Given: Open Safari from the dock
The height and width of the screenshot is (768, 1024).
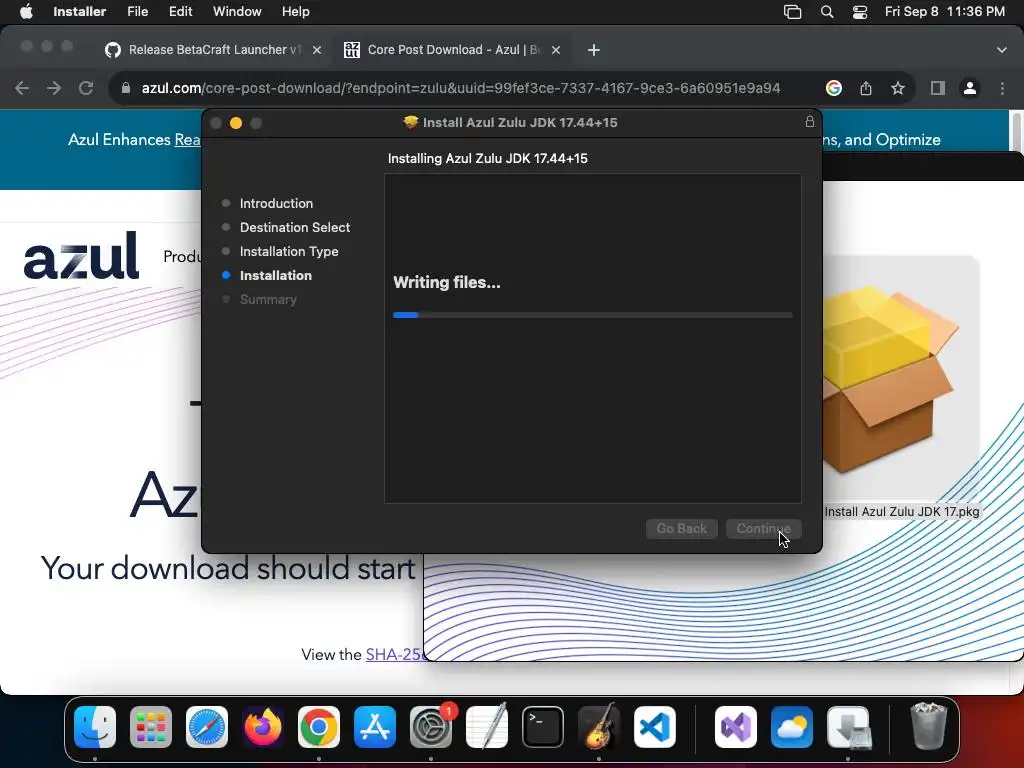Looking at the screenshot, I should (x=207, y=727).
